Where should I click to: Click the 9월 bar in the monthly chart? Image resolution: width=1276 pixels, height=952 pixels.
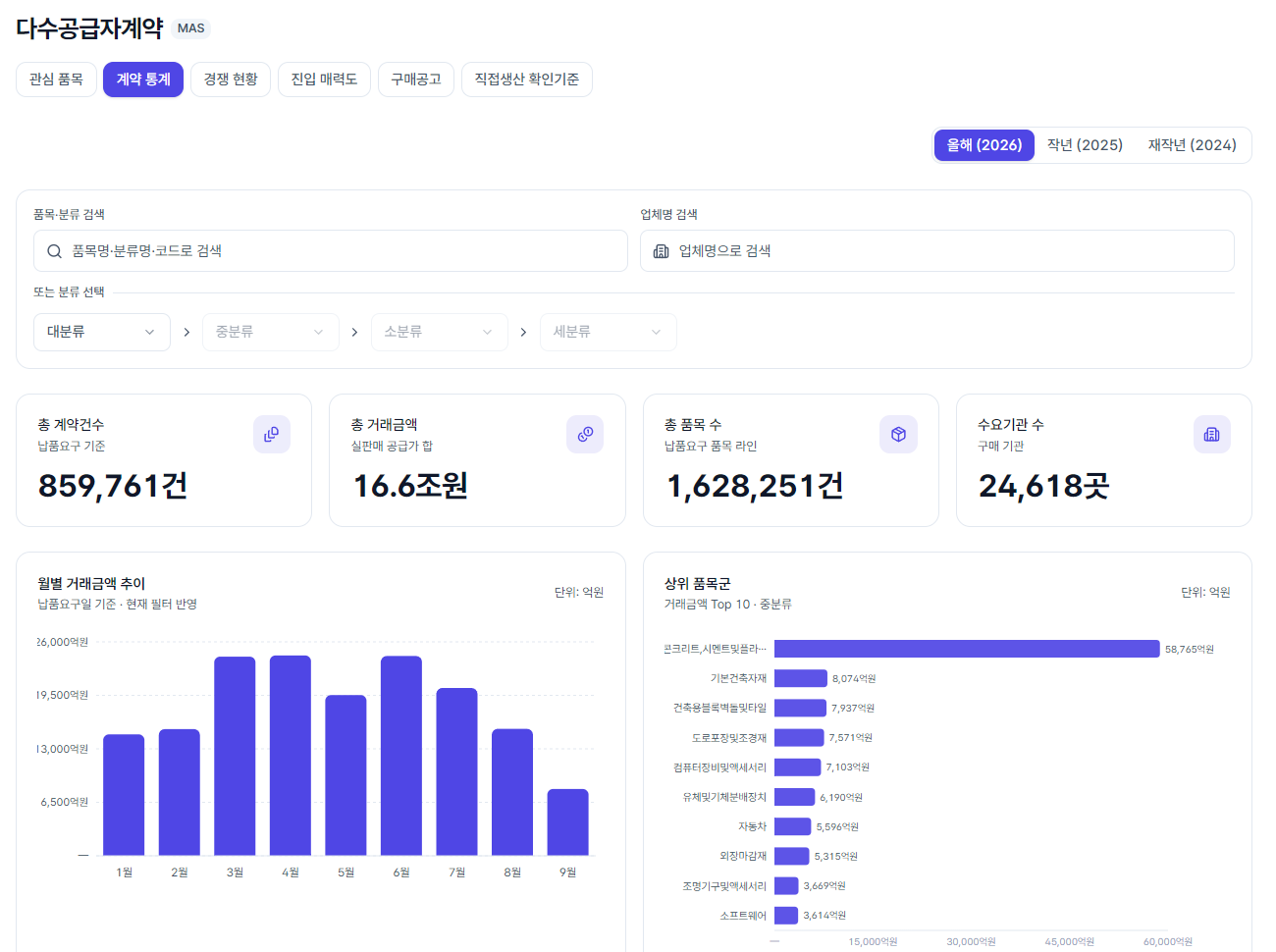(568, 822)
